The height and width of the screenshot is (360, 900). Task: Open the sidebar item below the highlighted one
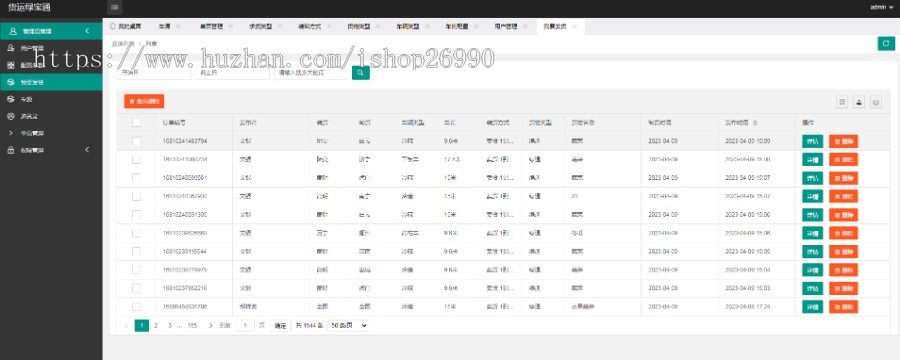click(x=51, y=99)
